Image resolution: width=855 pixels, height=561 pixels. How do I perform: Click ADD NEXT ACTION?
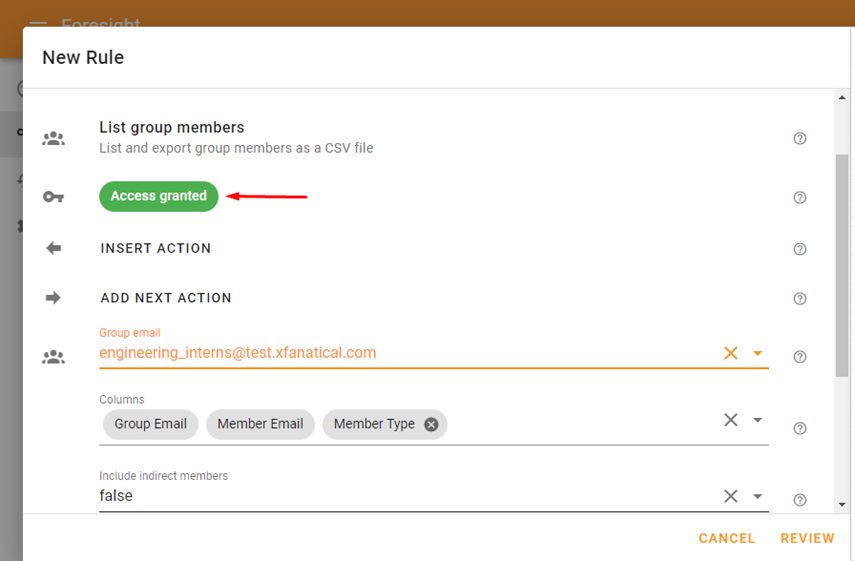coord(166,298)
